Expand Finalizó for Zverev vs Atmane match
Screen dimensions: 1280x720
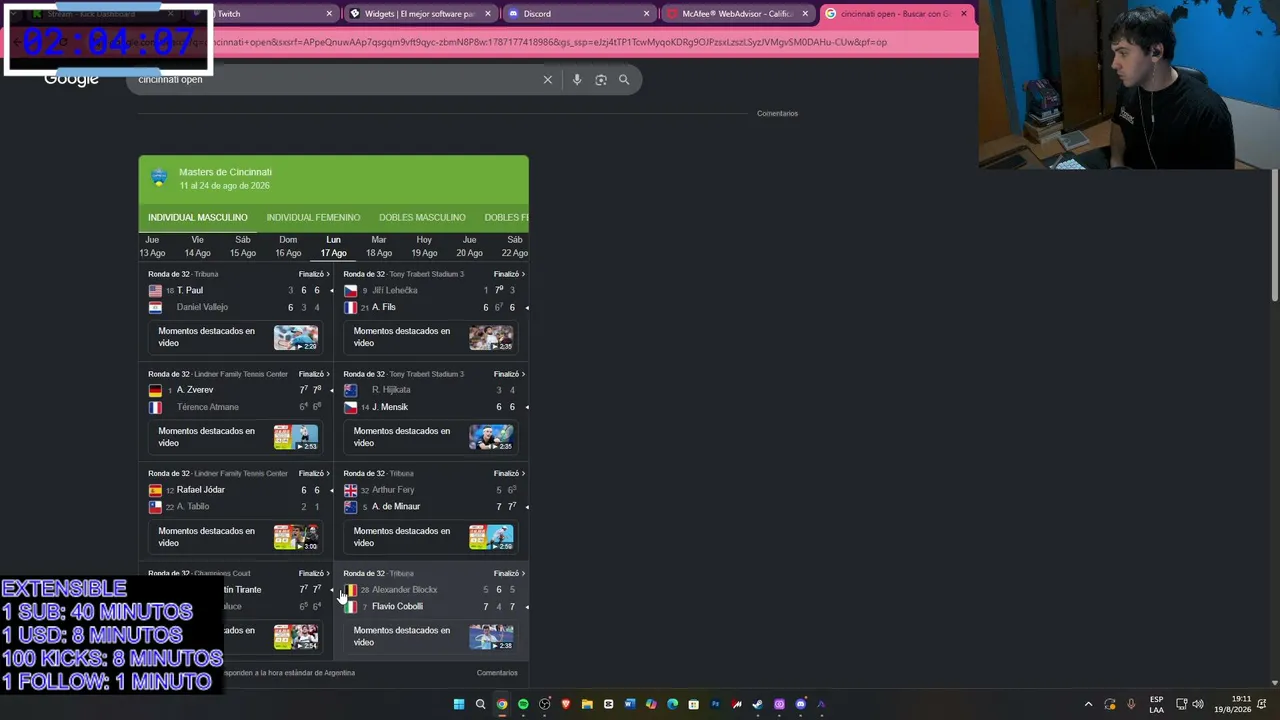[x=314, y=374]
